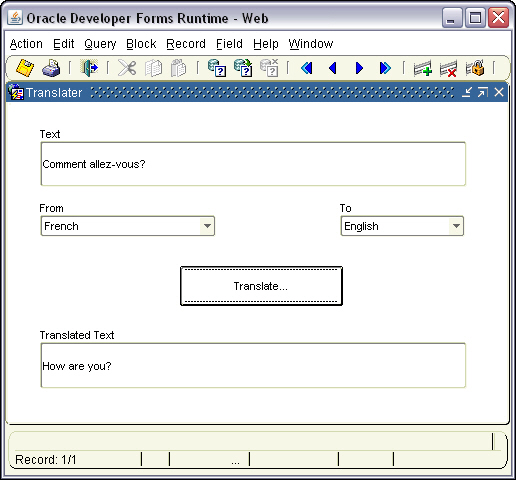
Task: Go to first record with double-left arrow
Action: [307, 68]
